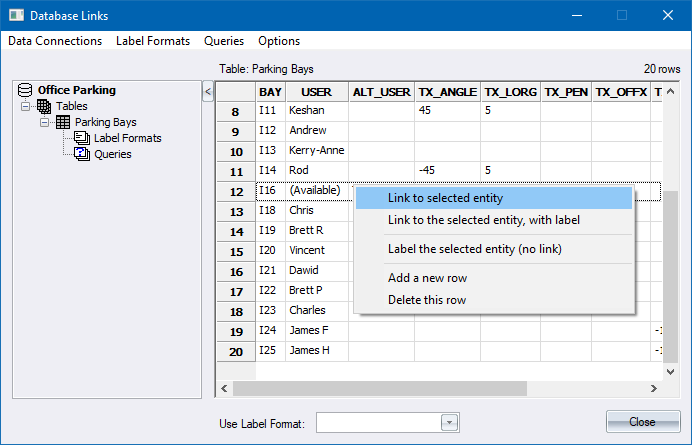Collapse the Tables tree node
The width and height of the screenshot is (692, 445).
point(27,106)
